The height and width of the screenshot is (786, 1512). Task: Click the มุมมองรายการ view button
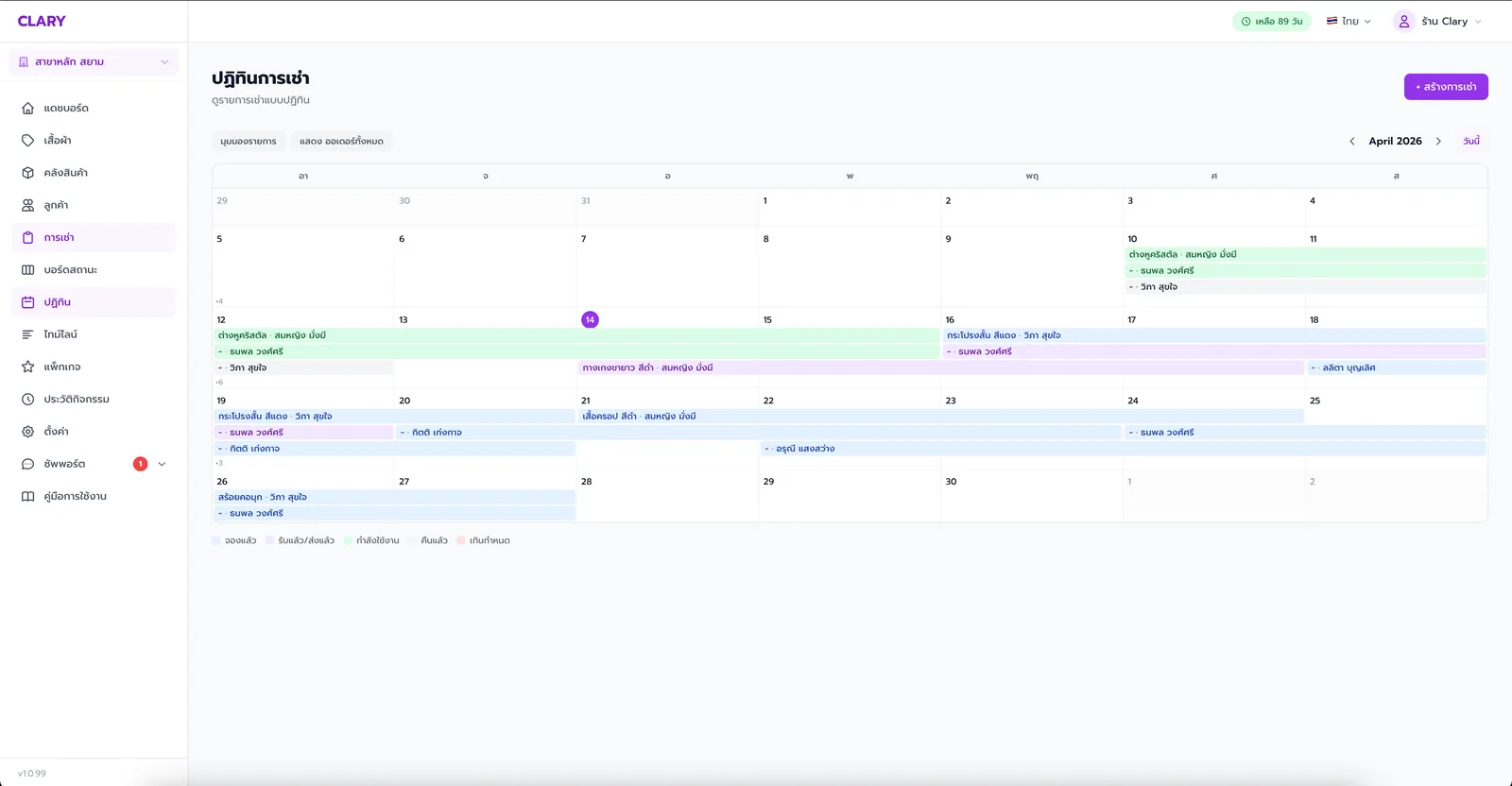click(x=249, y=141)
